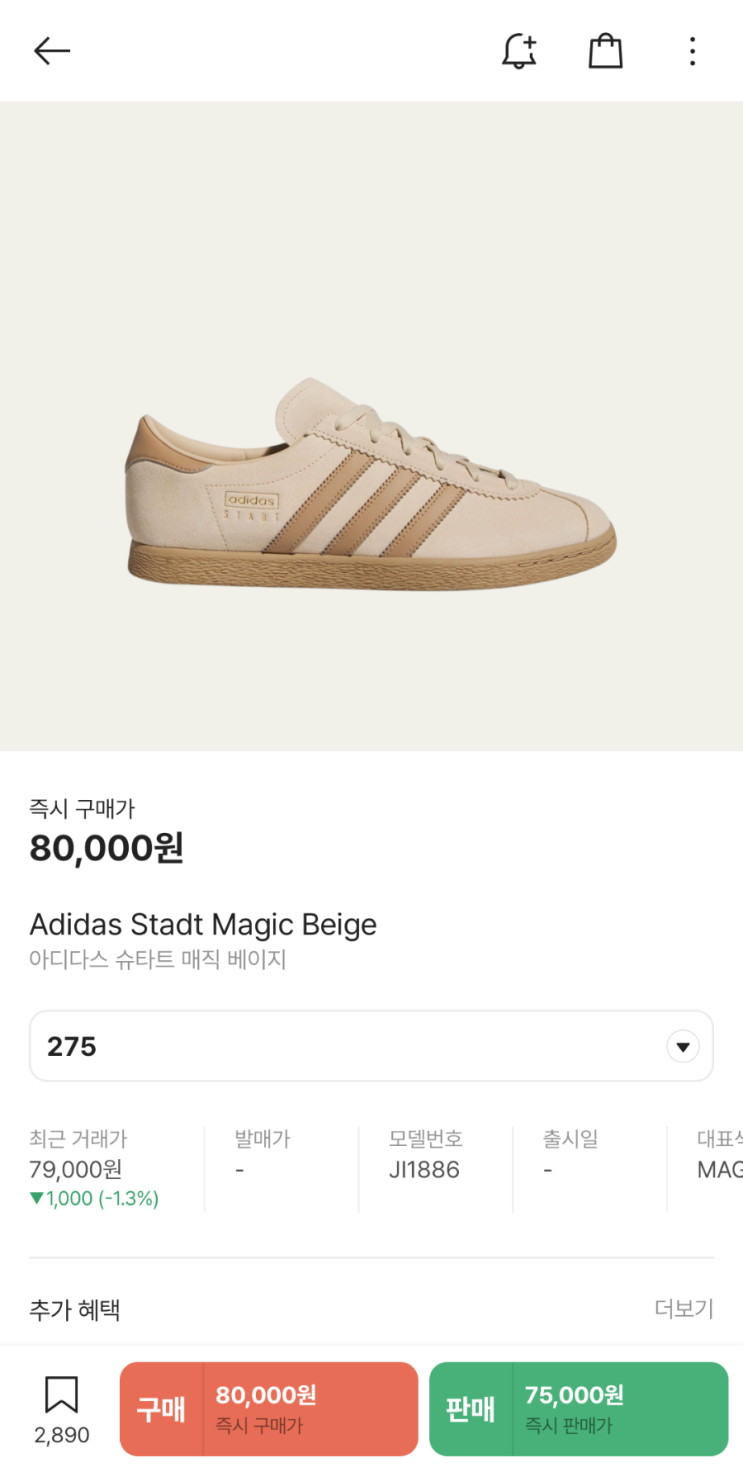743x1472 pixels.
Task: Tap the Korean name 아디다스 슈타트 매직 베이지
Action: coord(158,960)
